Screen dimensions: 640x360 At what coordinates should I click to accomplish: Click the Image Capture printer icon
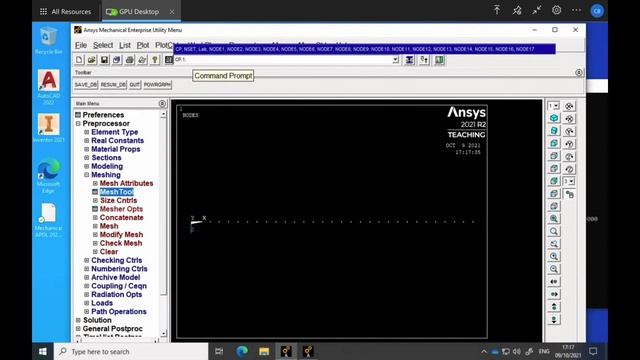[x=129, y=60]
